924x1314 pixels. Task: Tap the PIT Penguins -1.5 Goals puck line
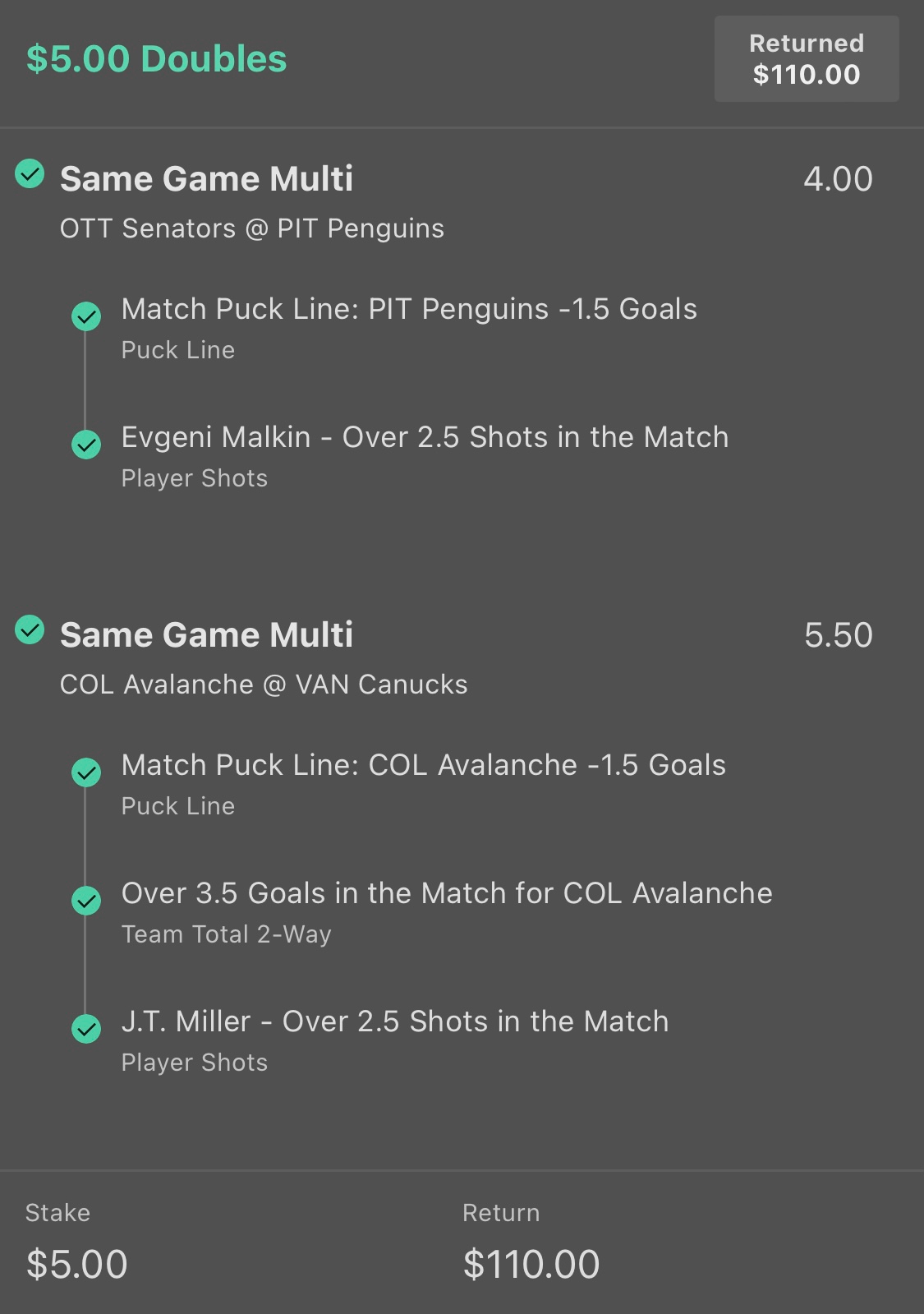click(x=409, y=309)
